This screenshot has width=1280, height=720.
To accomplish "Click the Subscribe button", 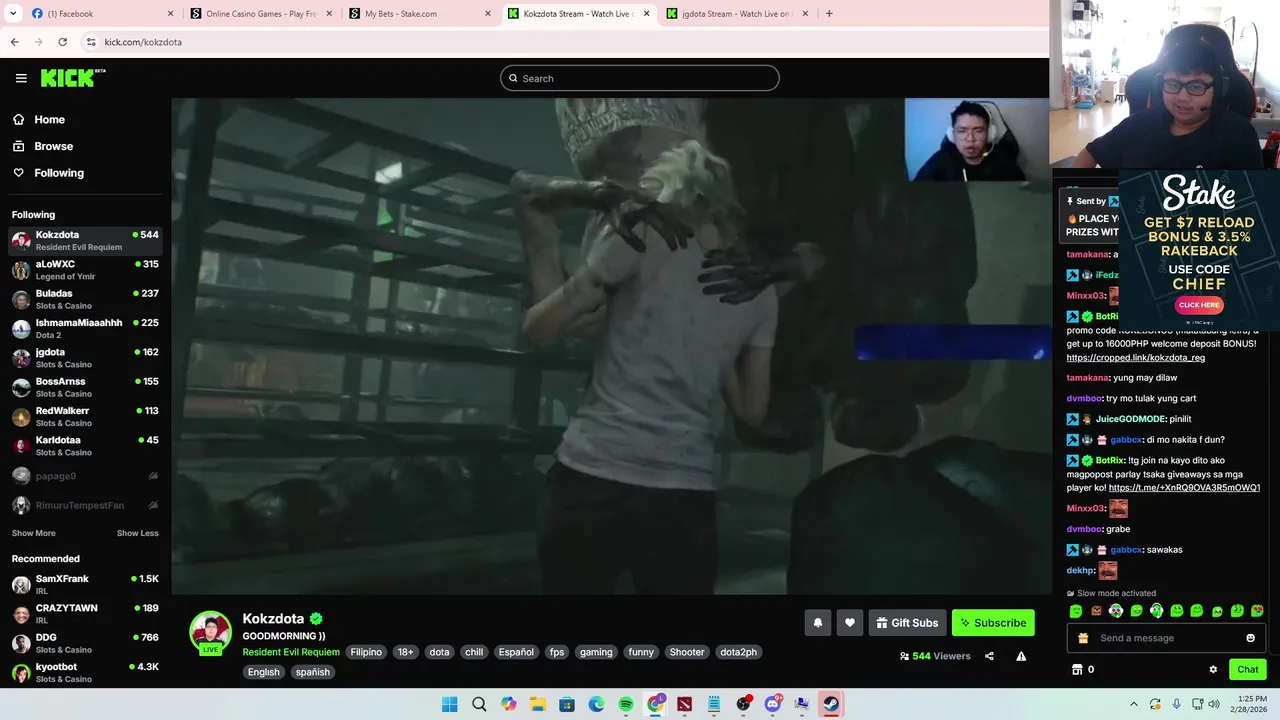I will click(x=993, y=623).
